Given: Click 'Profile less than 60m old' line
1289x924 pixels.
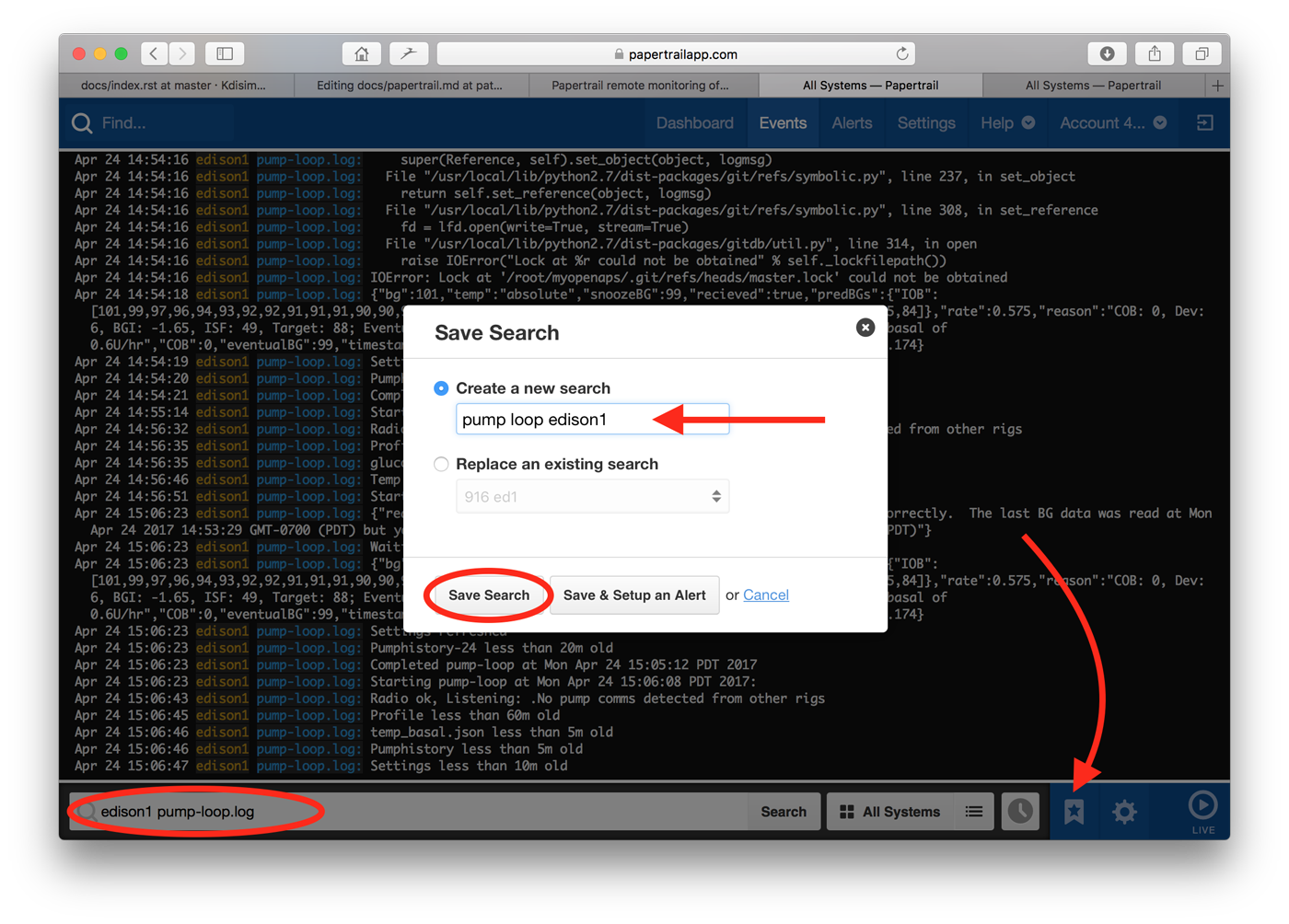Looking at the screenshot, I should 465,715.
